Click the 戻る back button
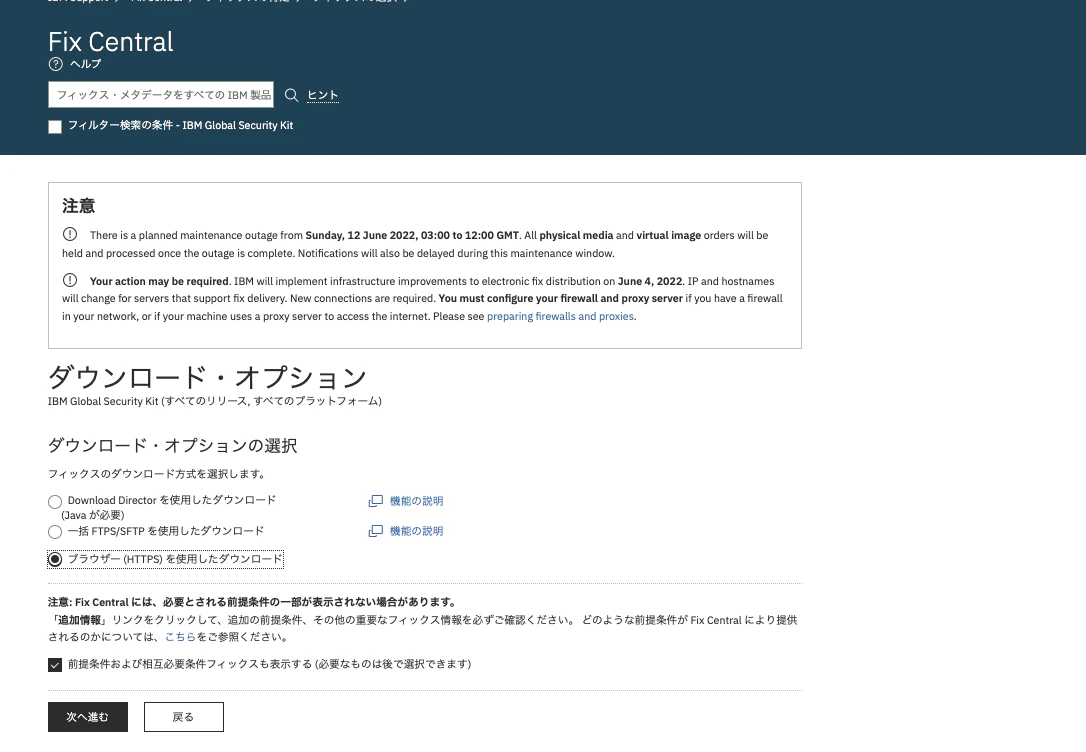1086x752 pixels. 184,717
